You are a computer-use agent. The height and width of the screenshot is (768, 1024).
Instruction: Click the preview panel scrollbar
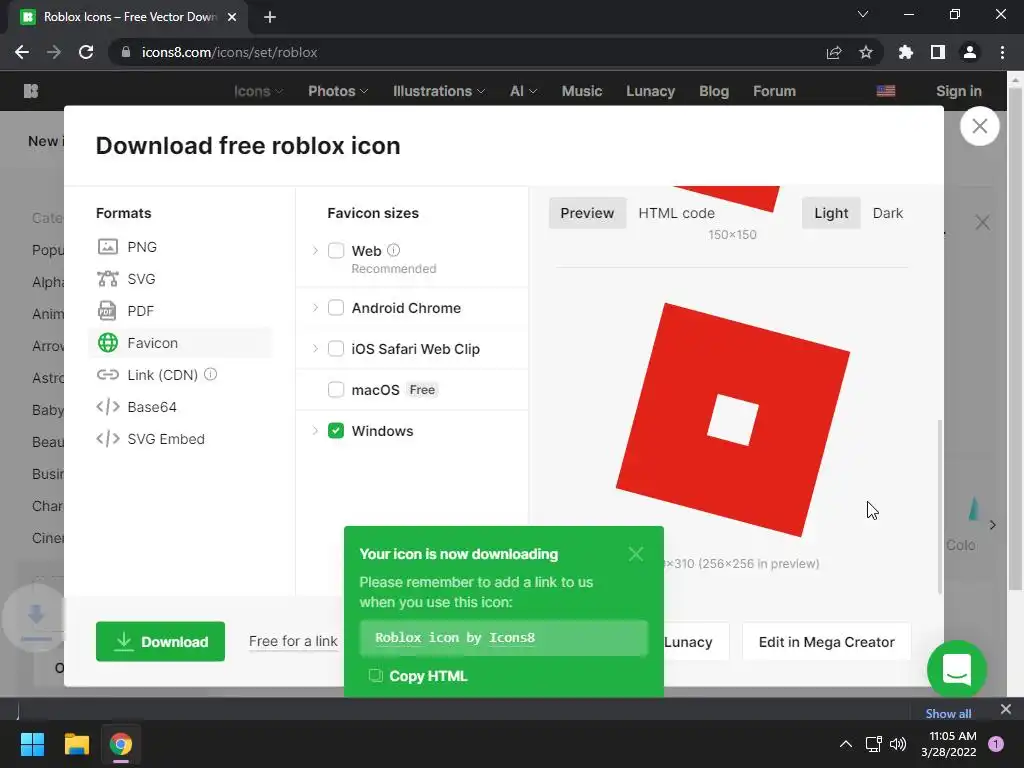pos(940,507)
